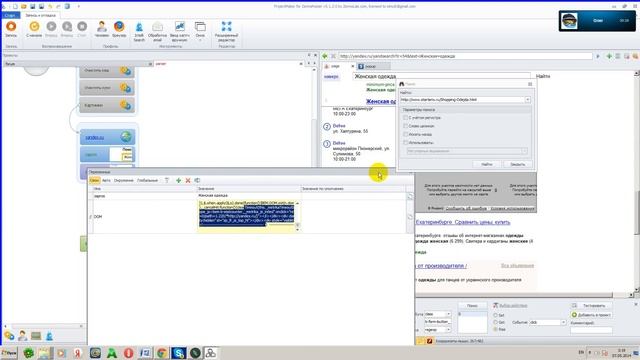Select the Get radio button
The height and width of the screenshot is (360, 640).
click(x=496, y=322)
